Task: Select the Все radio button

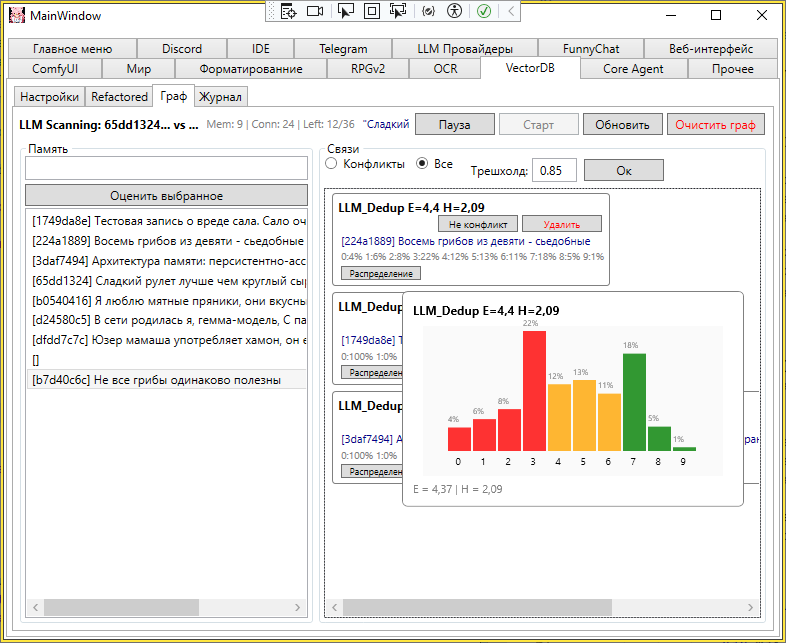Action: (435, 164)
